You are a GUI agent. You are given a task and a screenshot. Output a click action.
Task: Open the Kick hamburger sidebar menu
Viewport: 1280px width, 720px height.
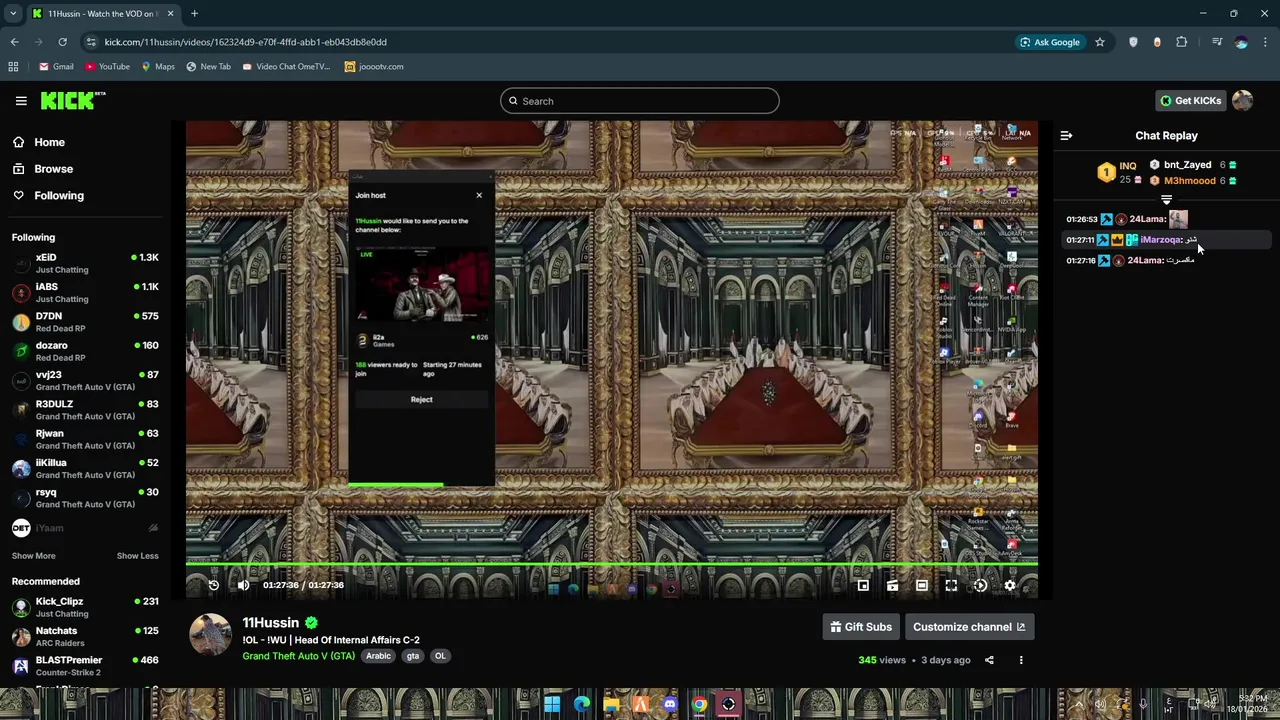coord(21,101)
